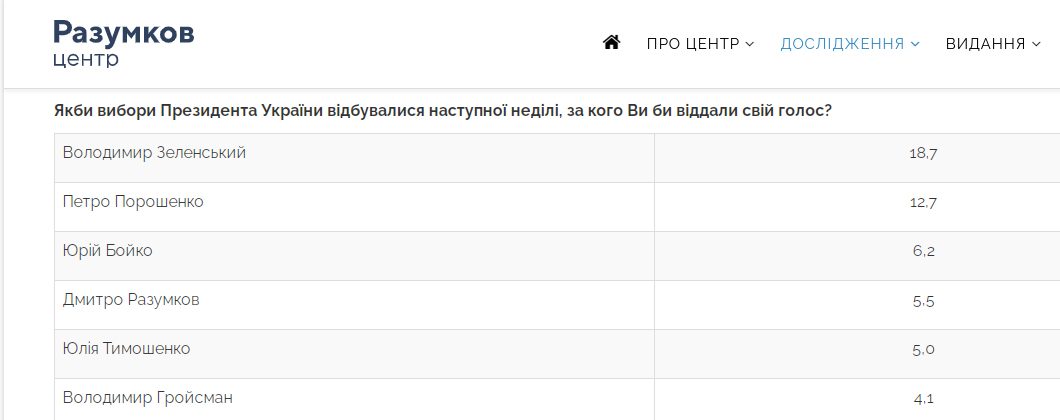Viewport: 1060px width, 420px height.
Task: Select the Петро Порошенко row
Action: (x=557, y=207)
